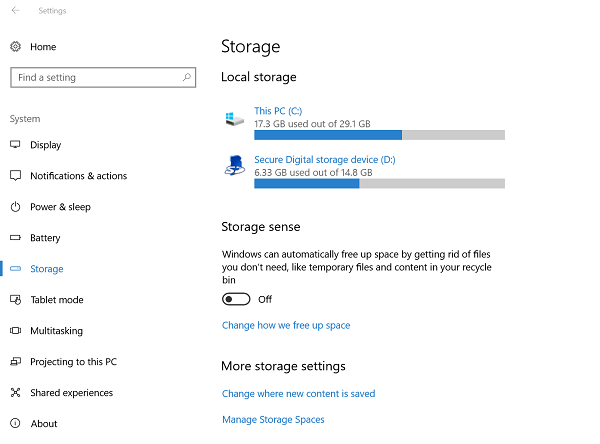Click the search magnifier icon
This screenshot has width=600, height=444.
tap(187, 77)
